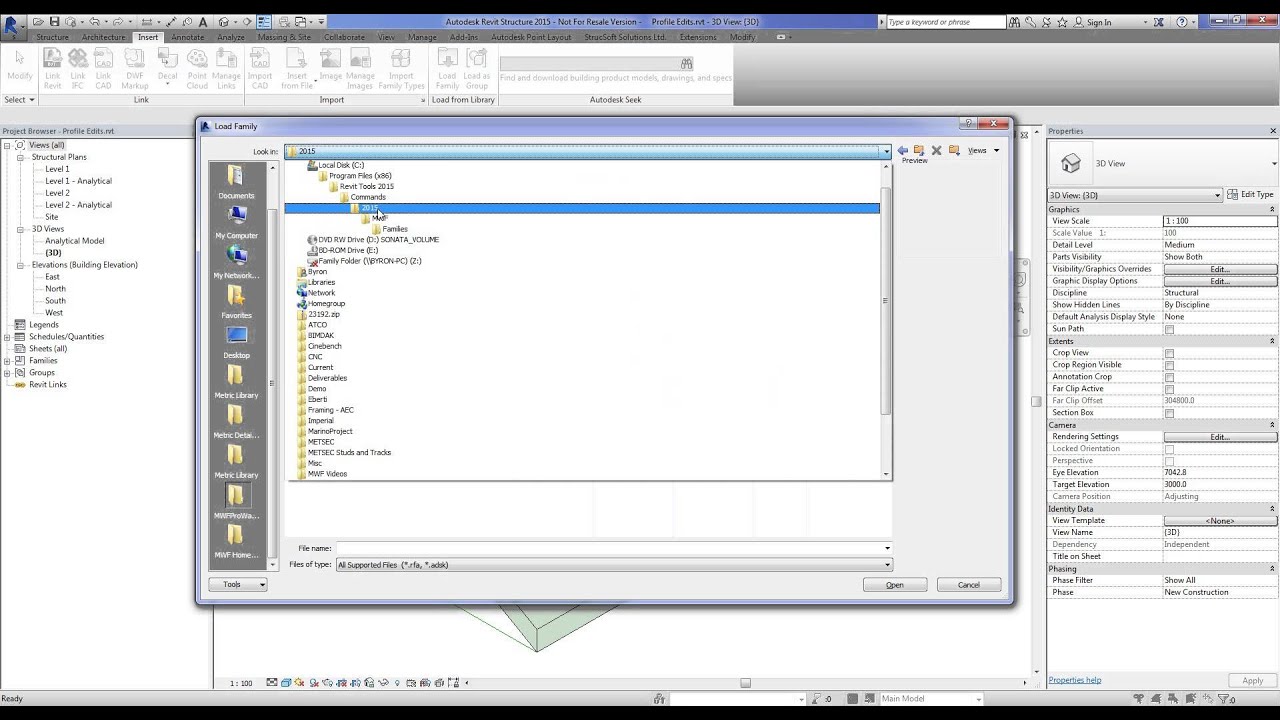
Task: Open the Tools dropdown button
Action: coord(237,584)
